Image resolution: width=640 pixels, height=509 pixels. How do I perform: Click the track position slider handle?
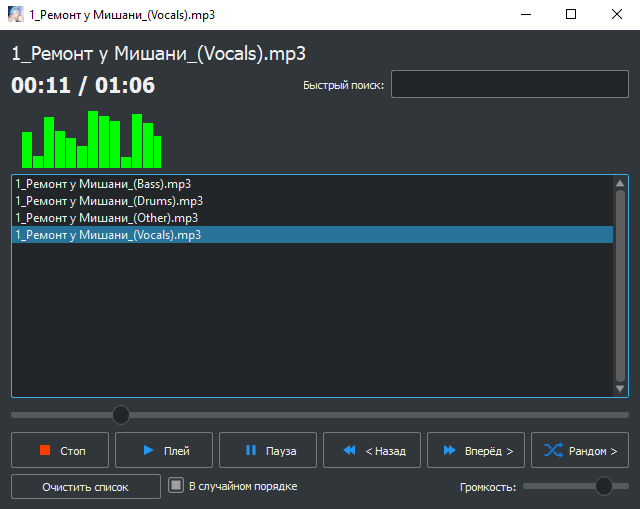tap(121, 415)
